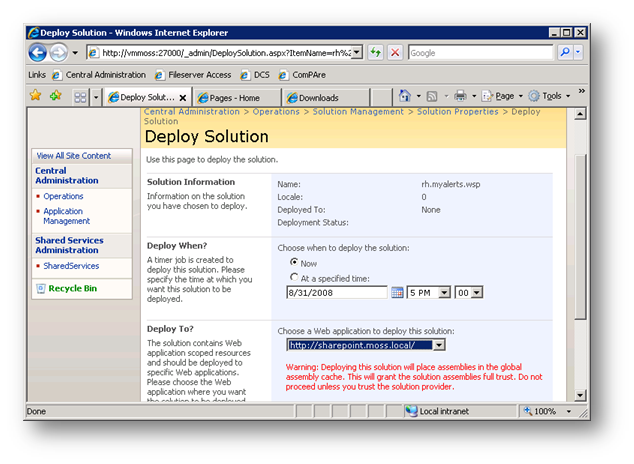634x464 pixels.
Task: Open Application Management in the sidebar
Action: click(x=67, y=216)
